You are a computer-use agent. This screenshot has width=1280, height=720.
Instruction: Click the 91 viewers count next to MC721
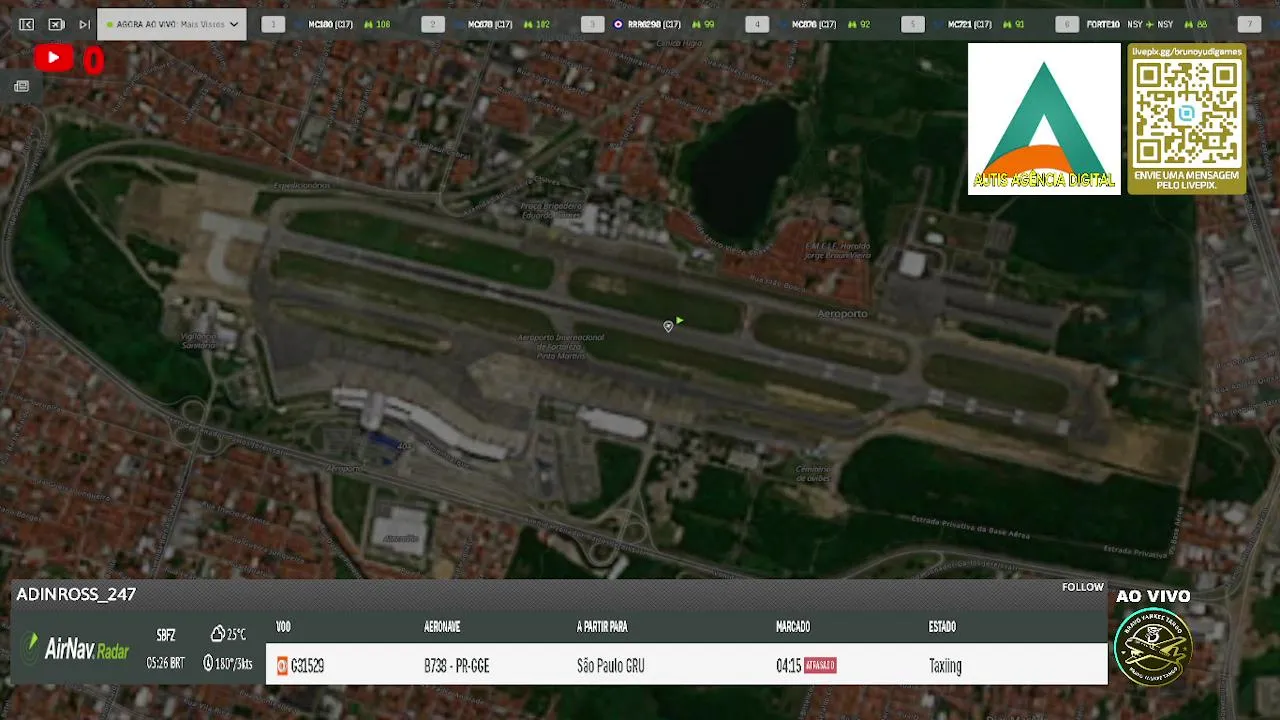click(1013, 24)
